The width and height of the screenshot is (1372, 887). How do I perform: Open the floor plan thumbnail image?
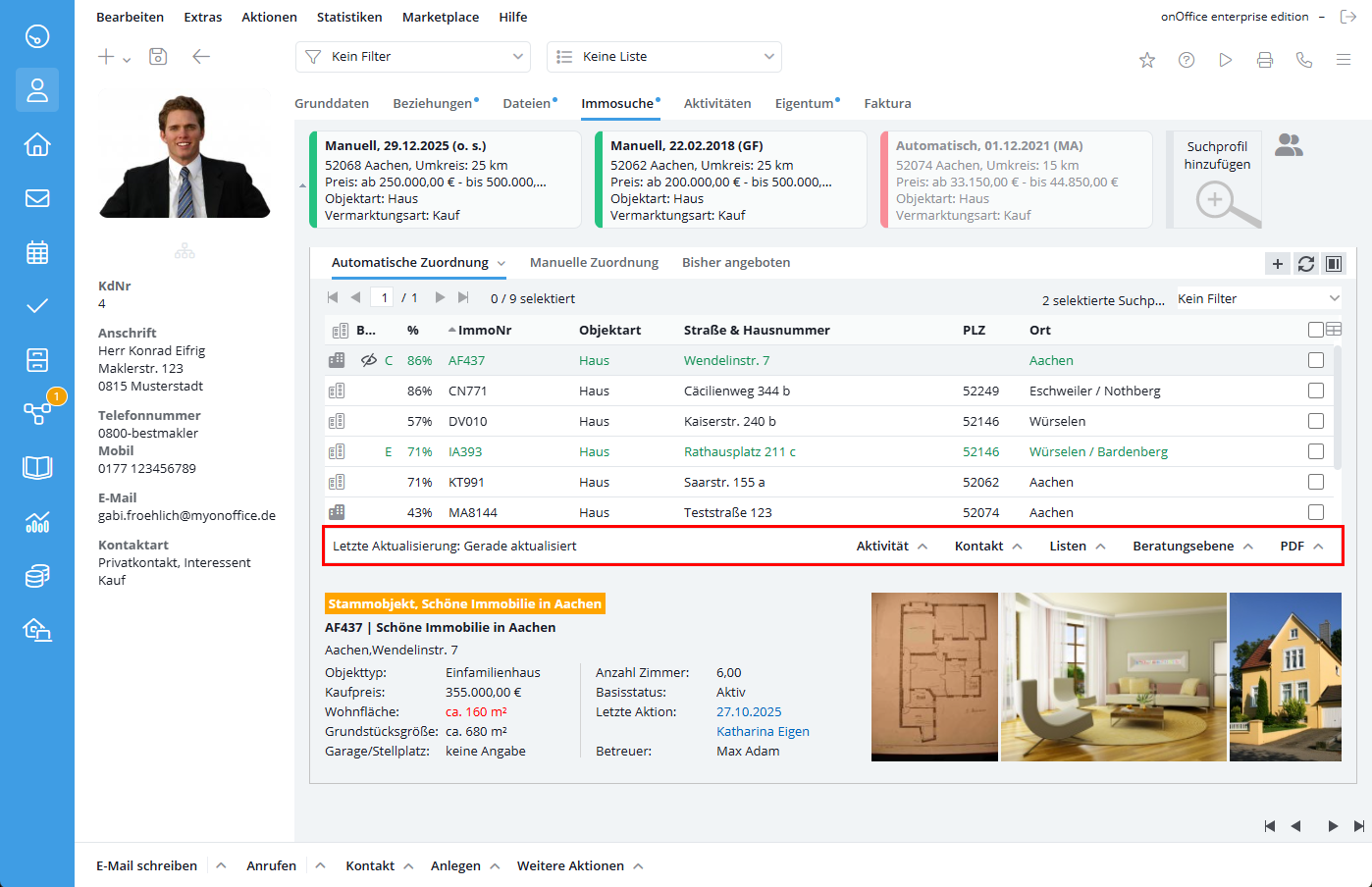point(934,676)
